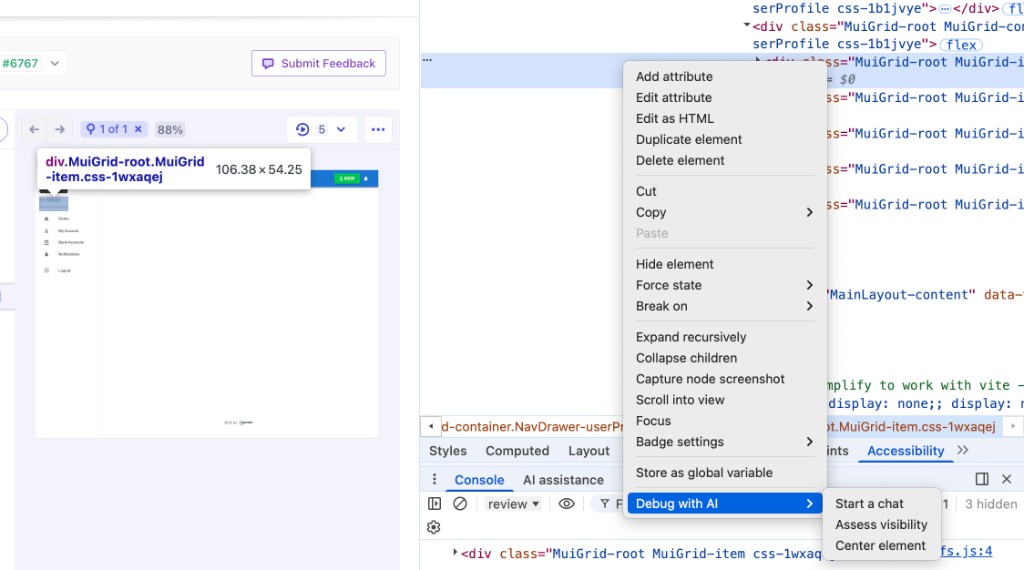Open console settings gear icon
This screenshot has height=570, width=1024.
point(434,527)
